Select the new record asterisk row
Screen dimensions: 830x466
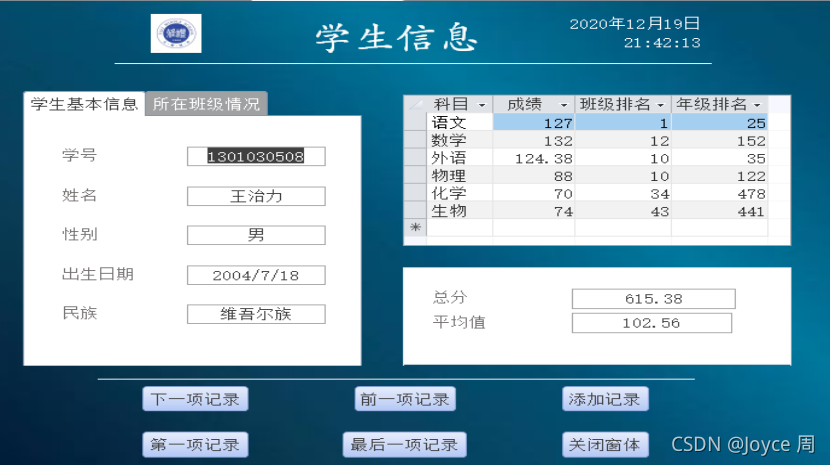tap(416, 228)
